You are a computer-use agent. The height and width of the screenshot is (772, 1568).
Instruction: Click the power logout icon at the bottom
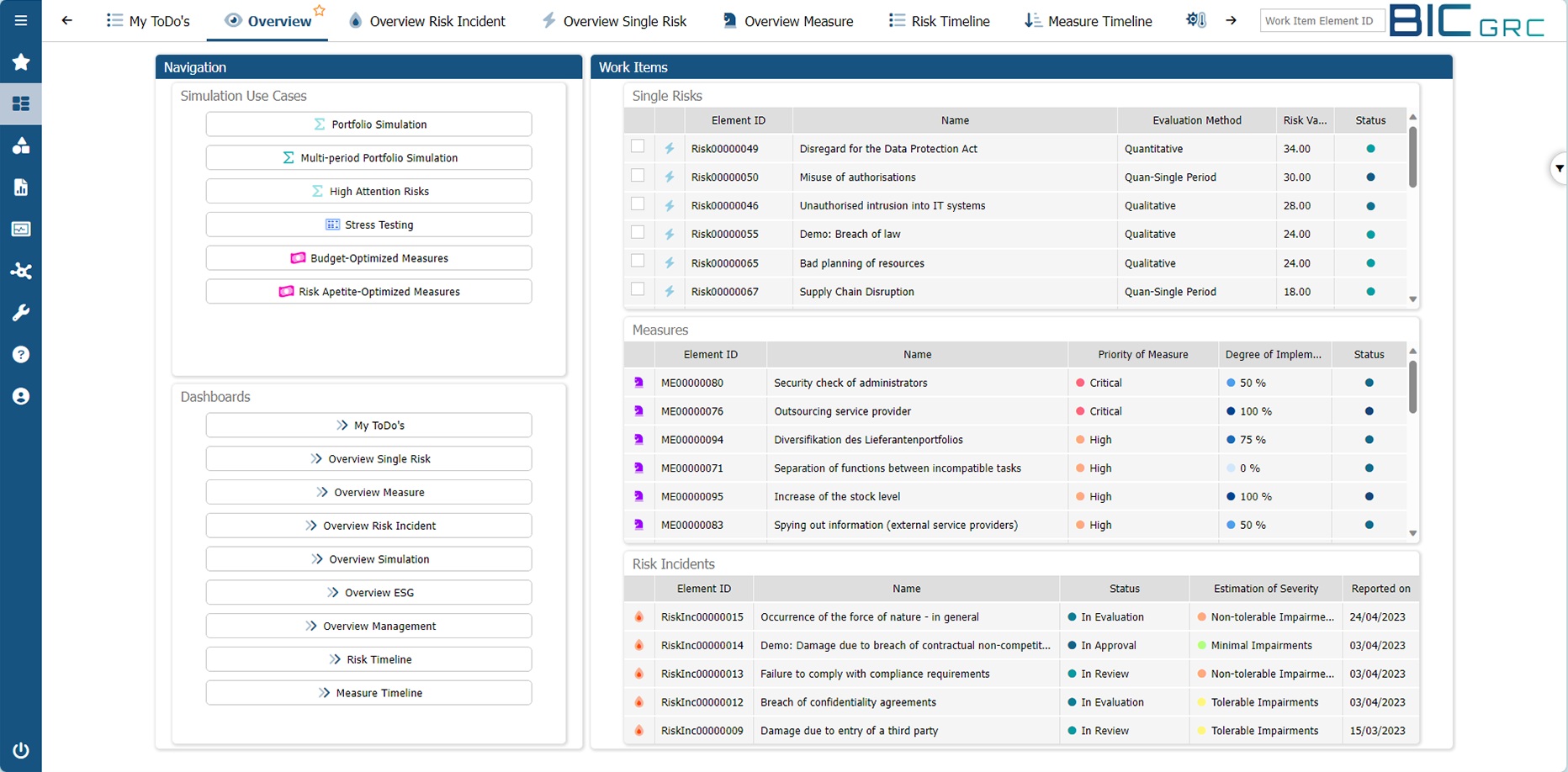[21, 750]
